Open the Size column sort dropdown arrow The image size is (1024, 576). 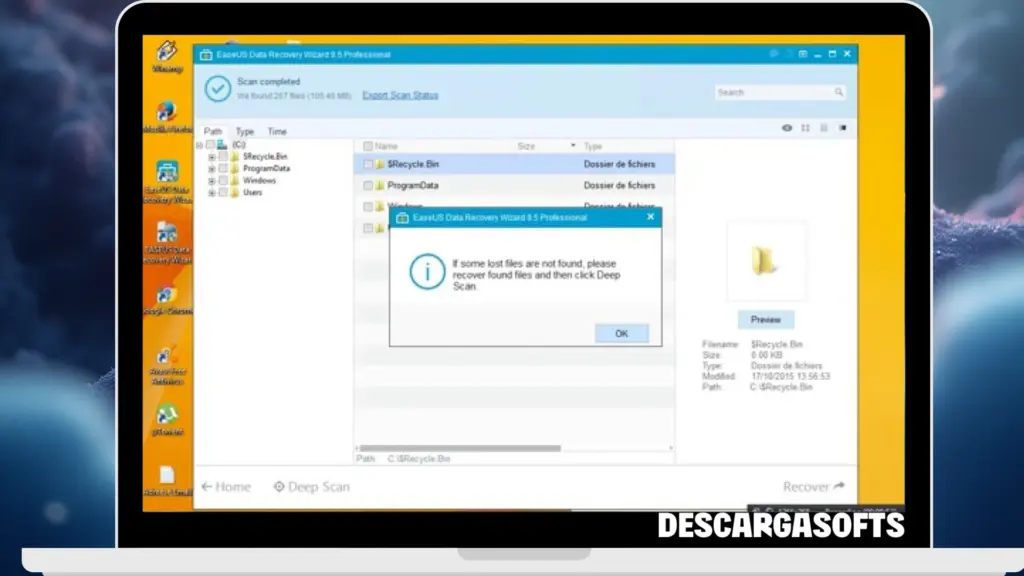click(x=573, y=145)
